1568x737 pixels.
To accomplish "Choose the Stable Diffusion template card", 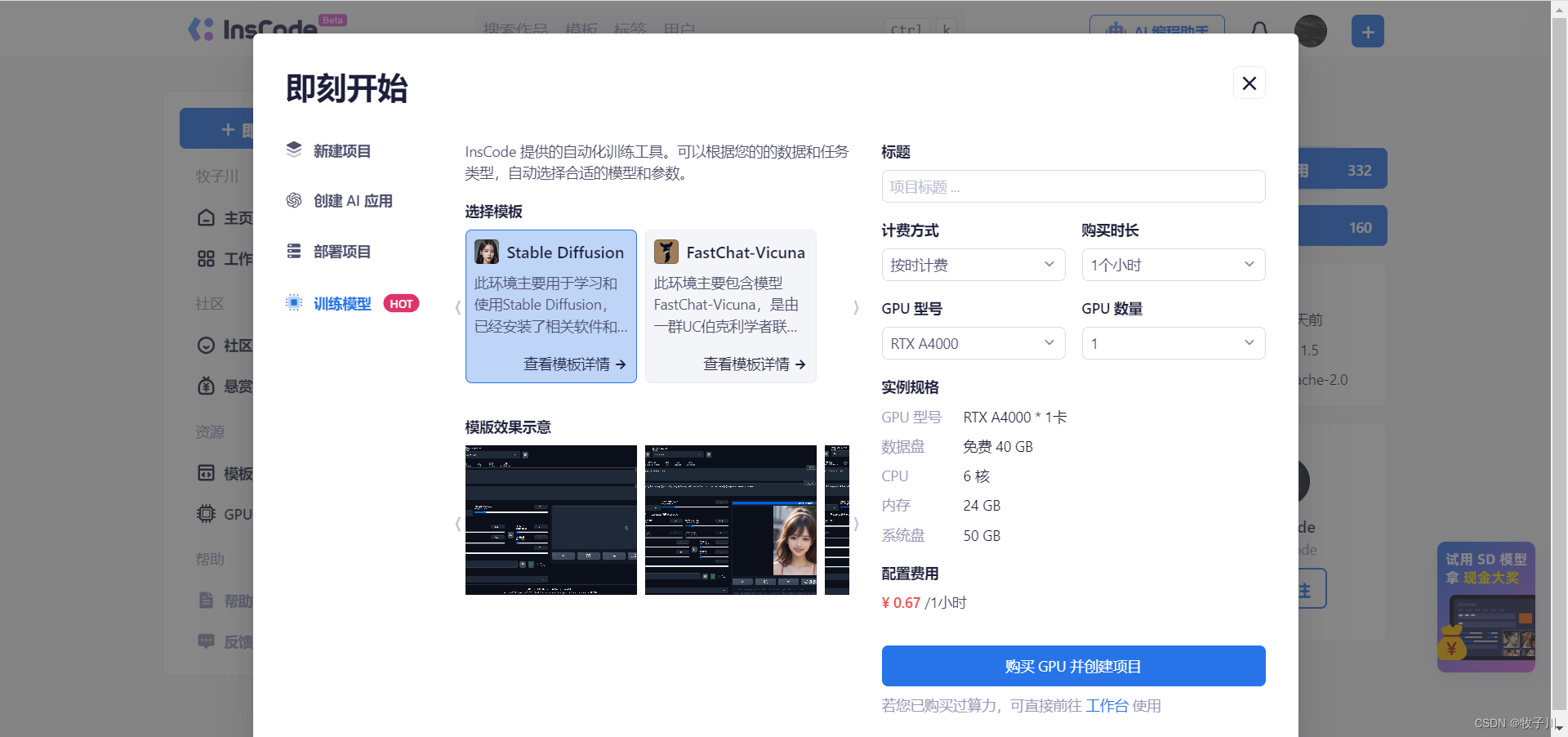I will point(551,306).
